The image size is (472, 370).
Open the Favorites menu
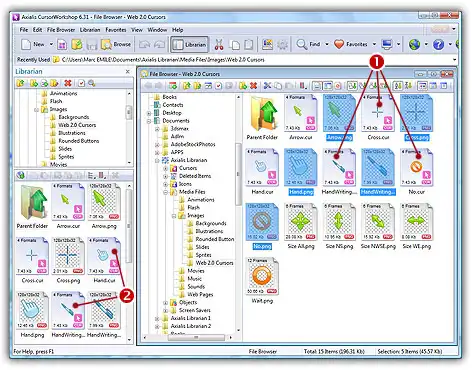pyautogui.click(x=116, y=30)
